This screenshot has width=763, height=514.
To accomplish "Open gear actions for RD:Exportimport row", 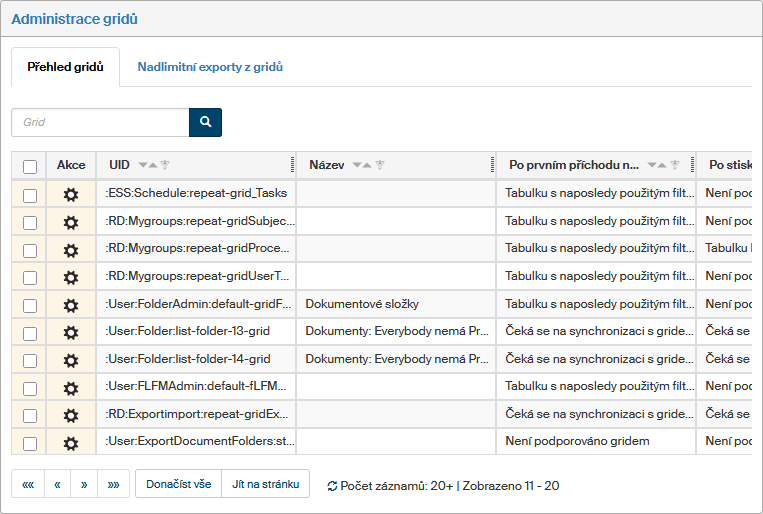I will click(71, 415).
